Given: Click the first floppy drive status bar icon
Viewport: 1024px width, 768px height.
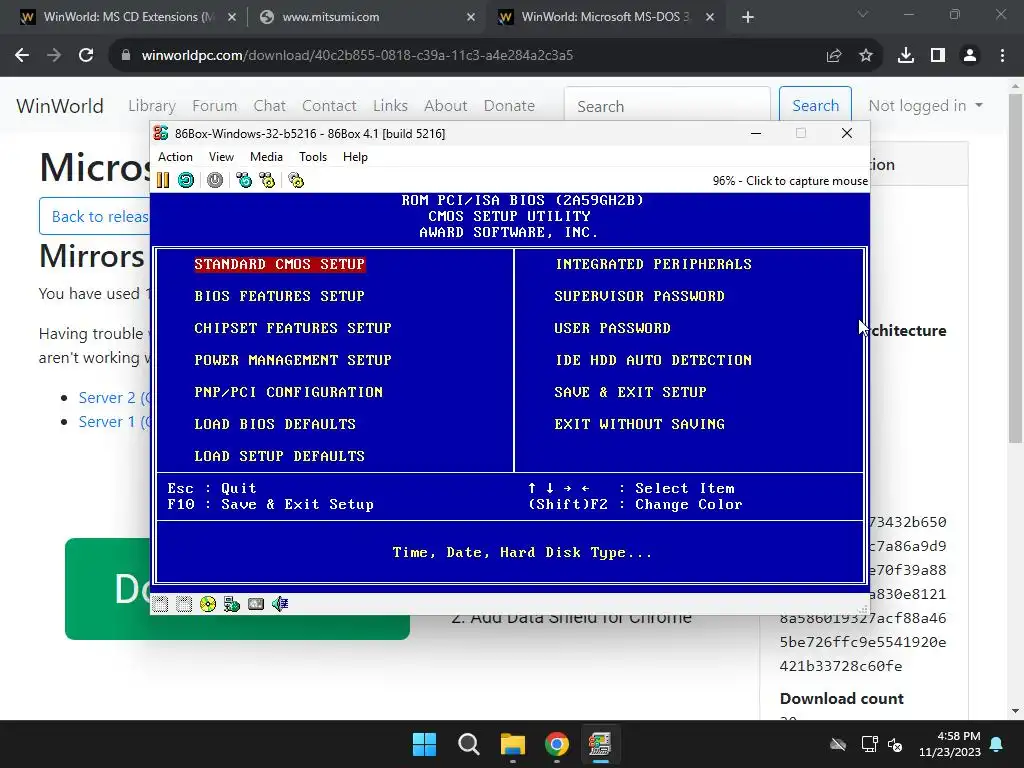Looking at the screenshot, I should pyautogui.click(x=160, y=604).
